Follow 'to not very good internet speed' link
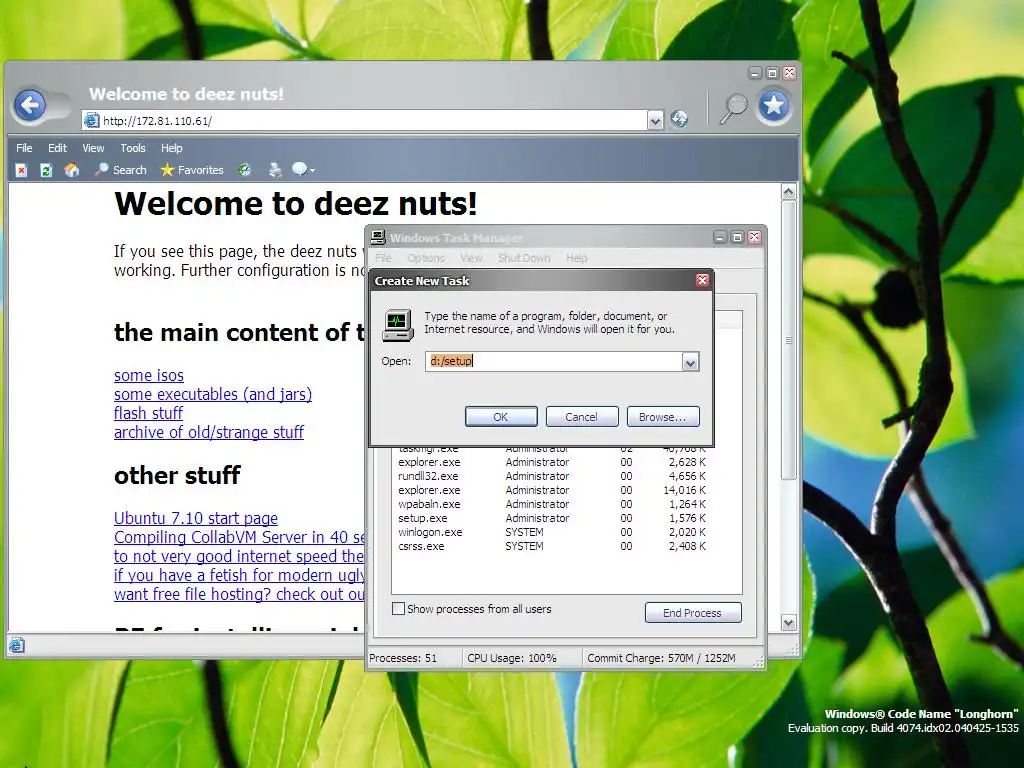1024x768 pixels. 239,556
